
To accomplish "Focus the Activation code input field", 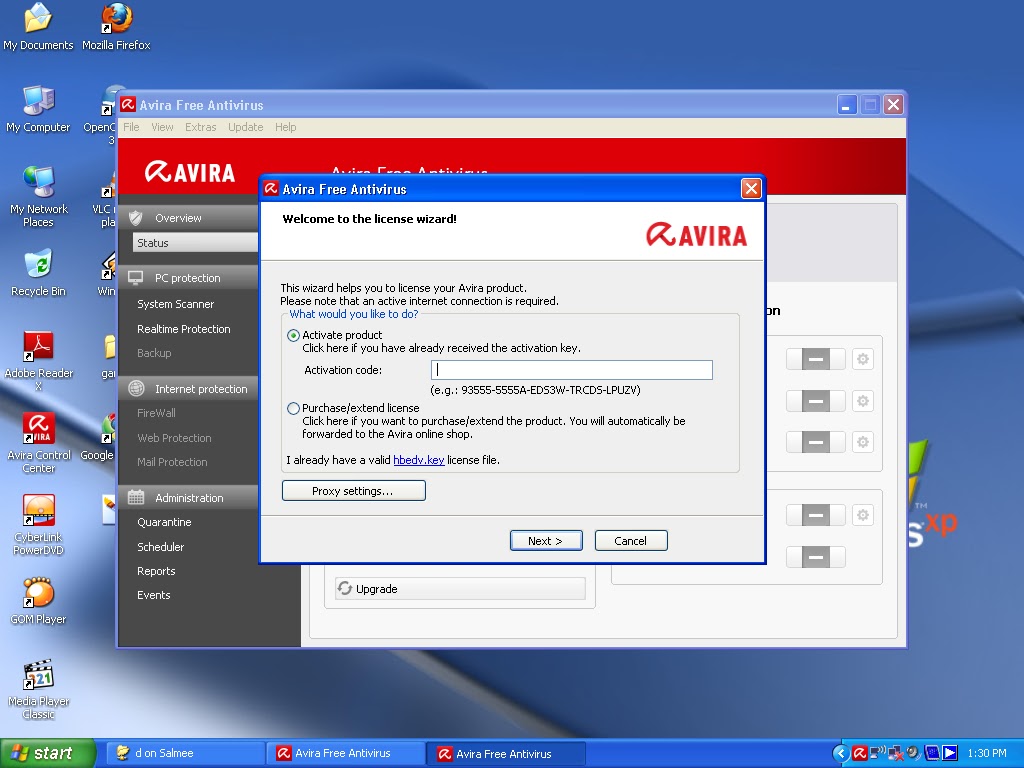I will pyautogui.click(x=571, y=370).
